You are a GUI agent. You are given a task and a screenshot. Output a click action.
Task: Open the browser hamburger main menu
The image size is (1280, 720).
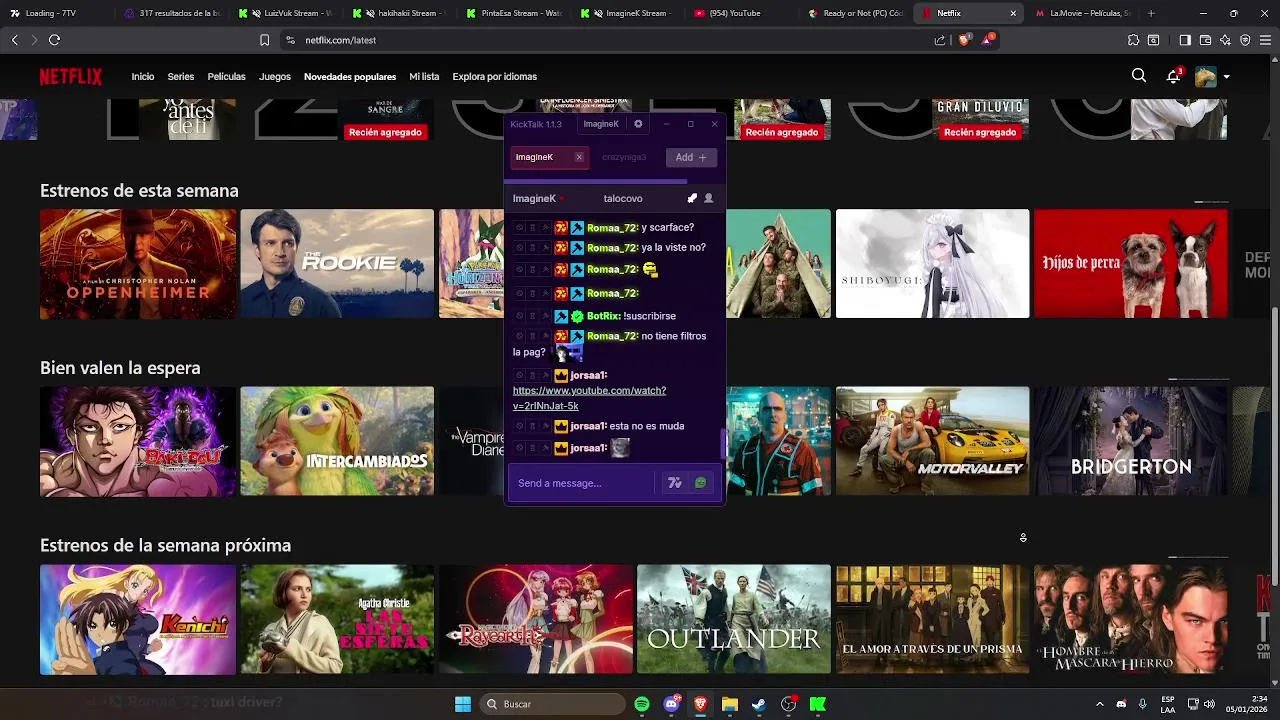click(1265, 40)
